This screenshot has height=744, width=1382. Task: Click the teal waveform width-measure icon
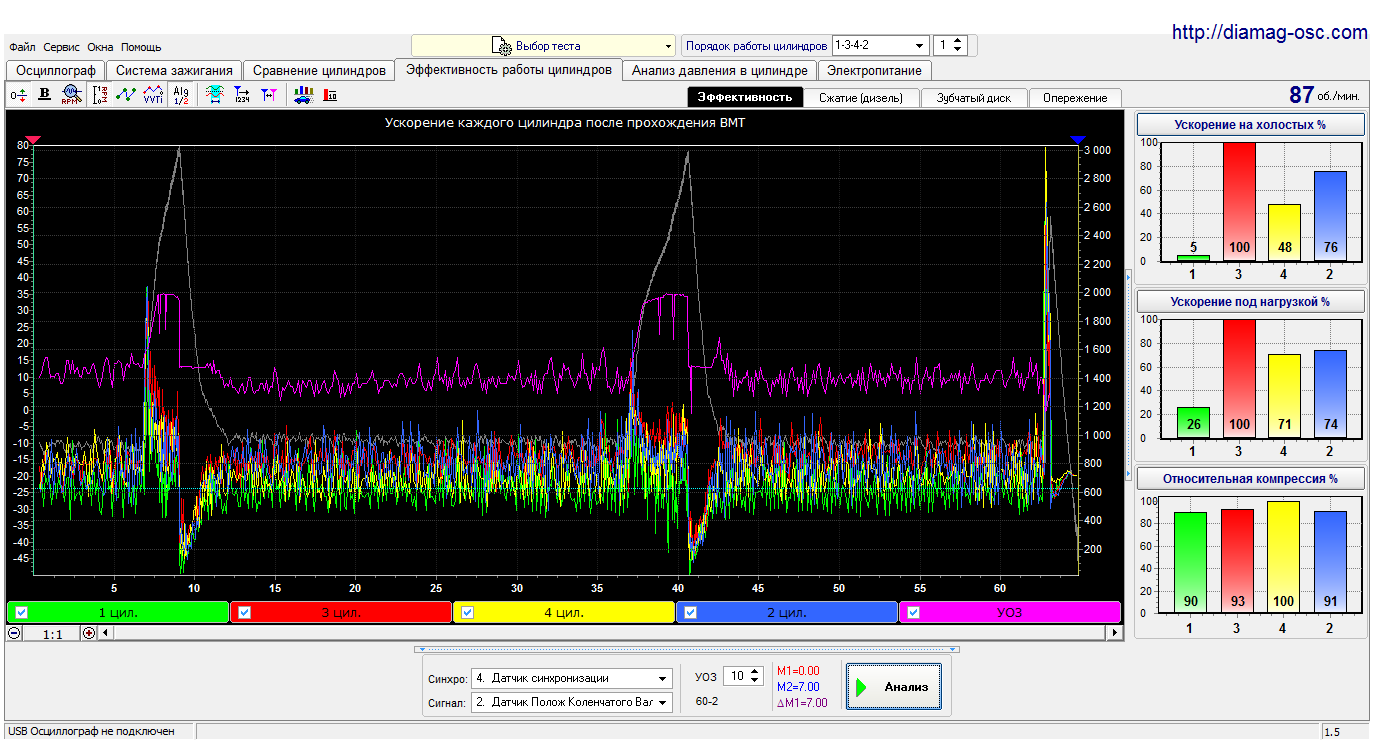214,95
